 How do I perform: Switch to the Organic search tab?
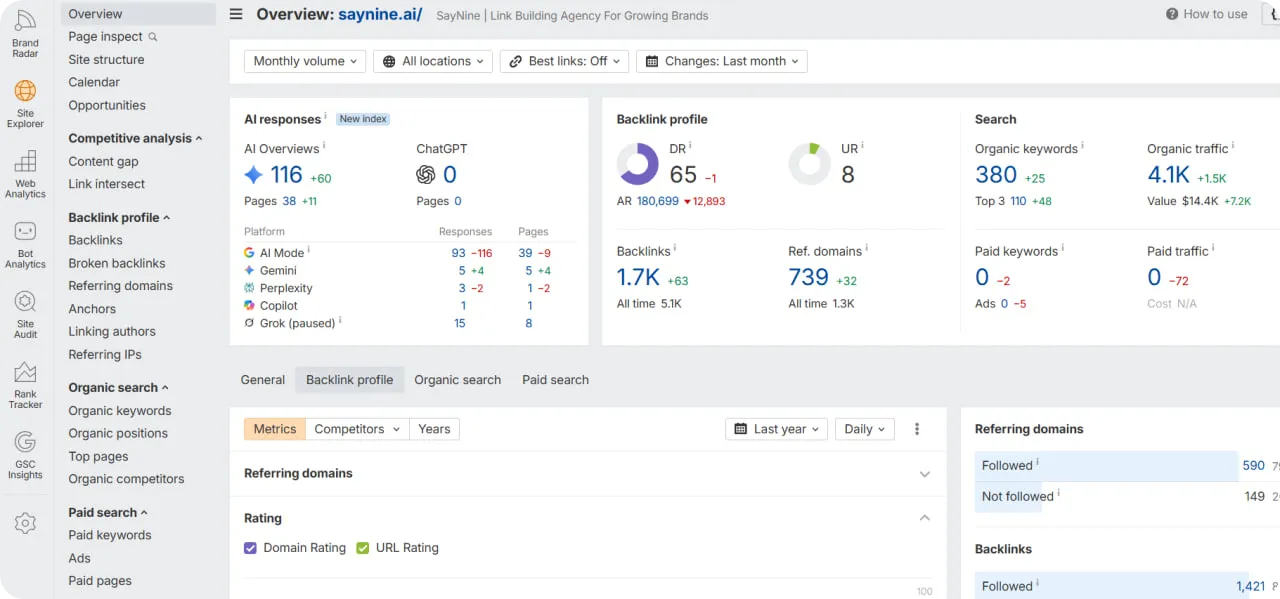point(457,380)
